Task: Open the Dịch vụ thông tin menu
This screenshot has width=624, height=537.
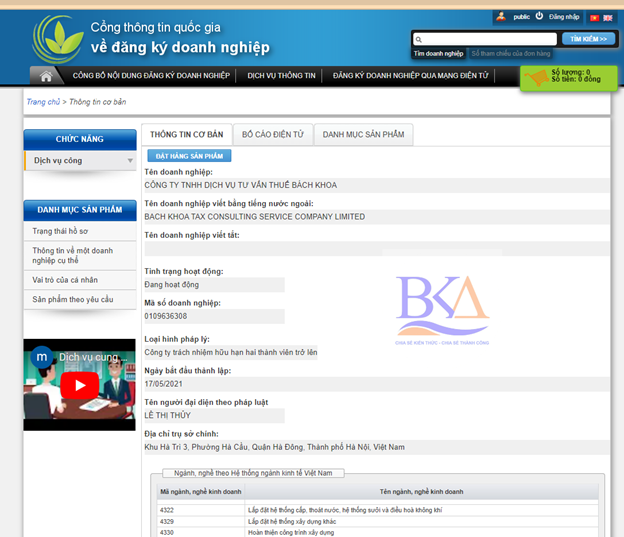Action: [x=281, y=76]
